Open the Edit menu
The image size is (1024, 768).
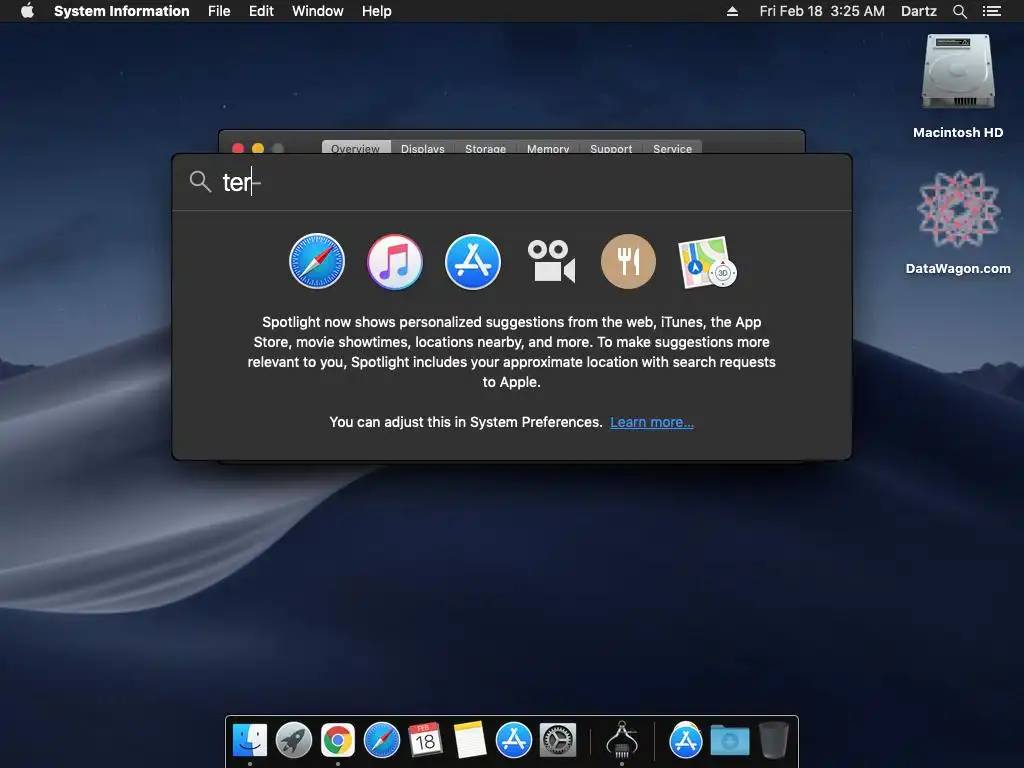point(261,11)
